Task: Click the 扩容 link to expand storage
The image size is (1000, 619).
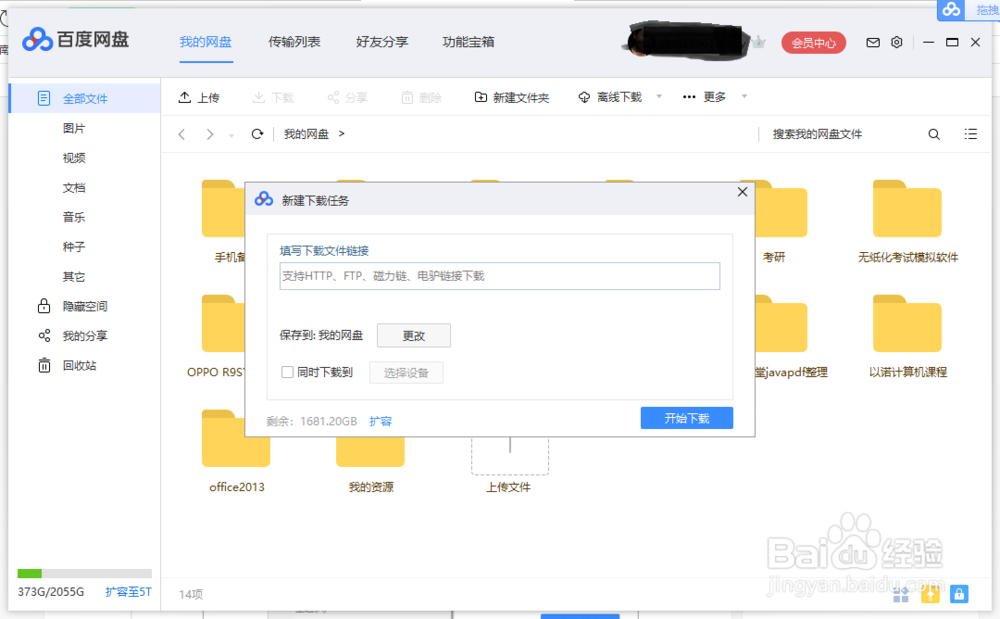Action: pos(380,421)
